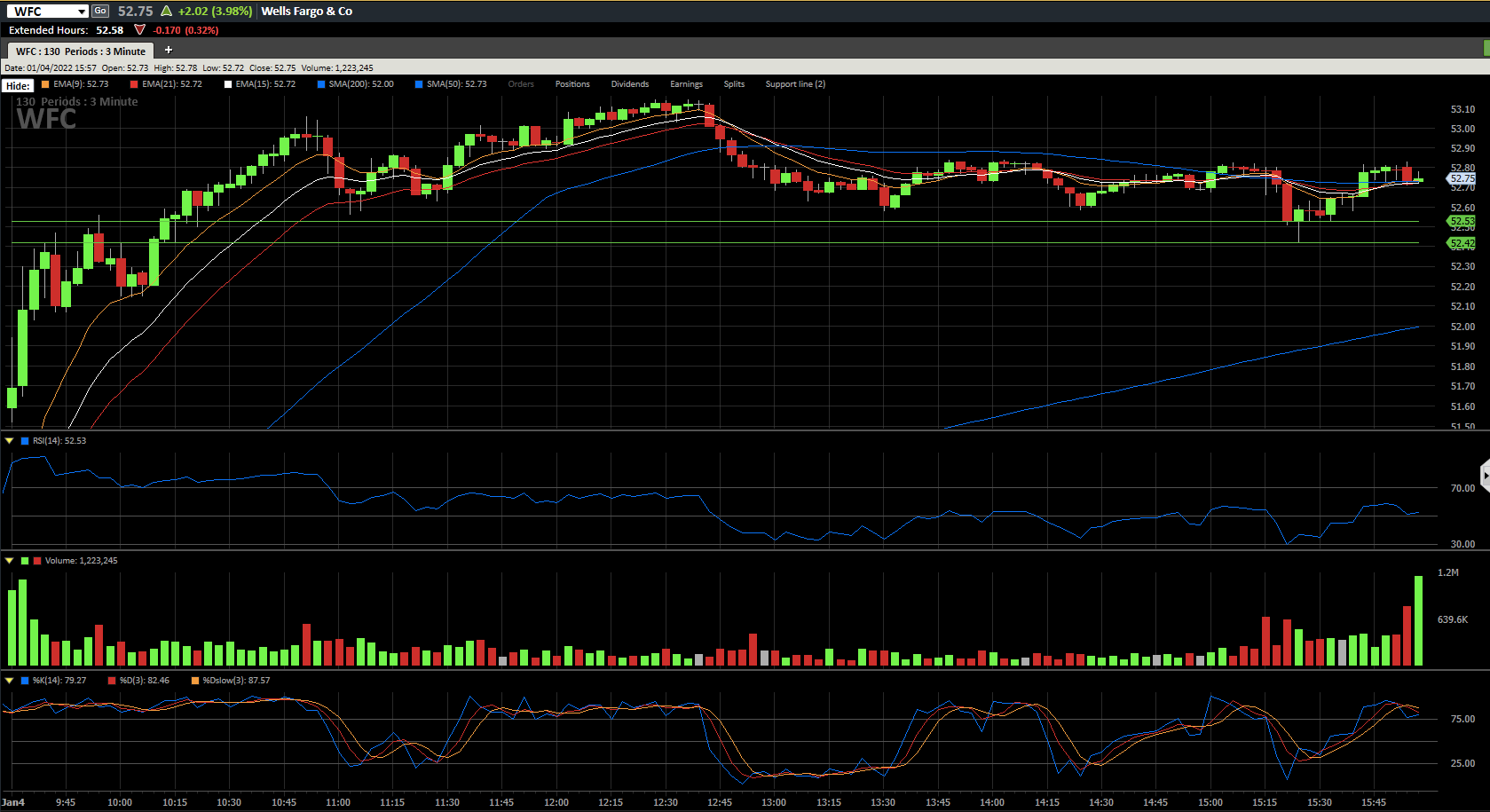1490x812 pixels.
Task: Click the blue SMA(200) color swatch
Action: [x=321, y=84]
